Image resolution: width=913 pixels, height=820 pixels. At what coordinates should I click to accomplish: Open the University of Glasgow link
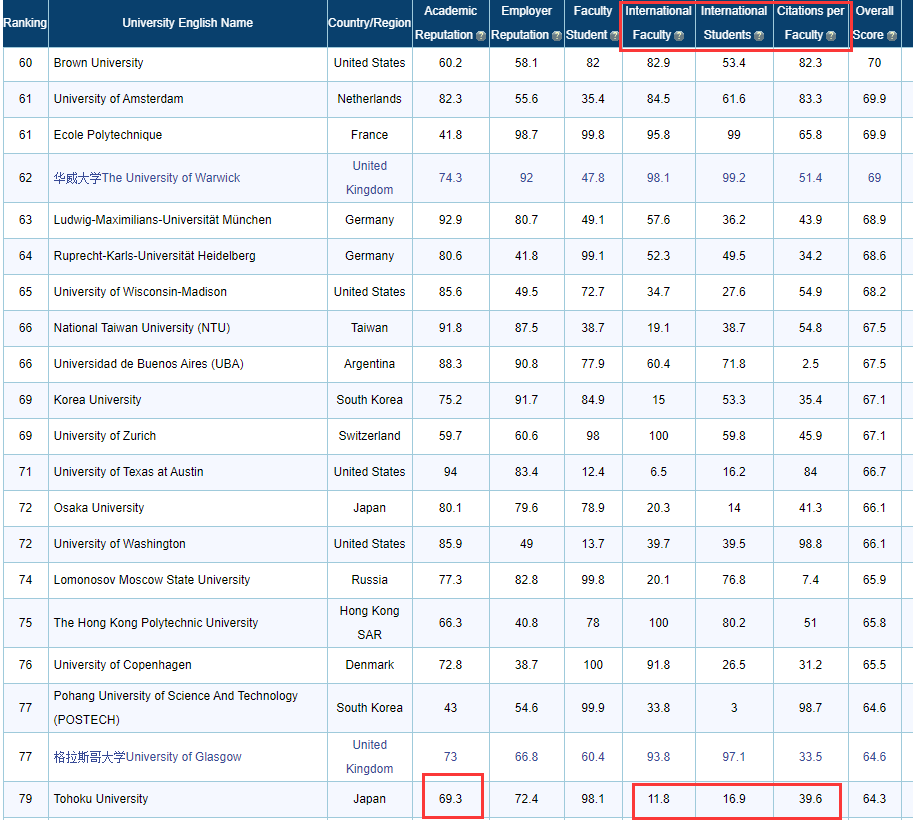[x=147, y=757]
